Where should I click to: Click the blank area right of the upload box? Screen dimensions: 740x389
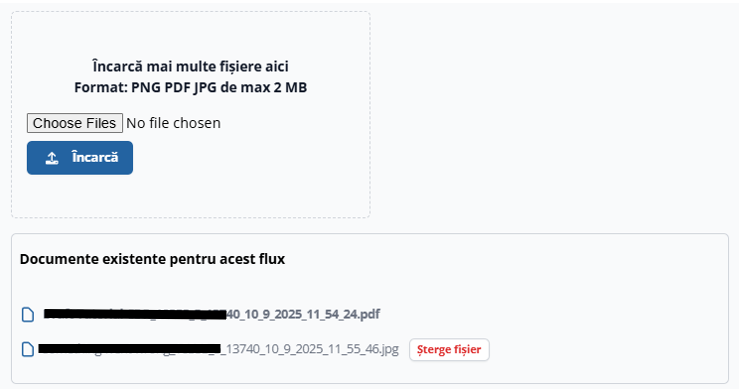click(552, 113)
